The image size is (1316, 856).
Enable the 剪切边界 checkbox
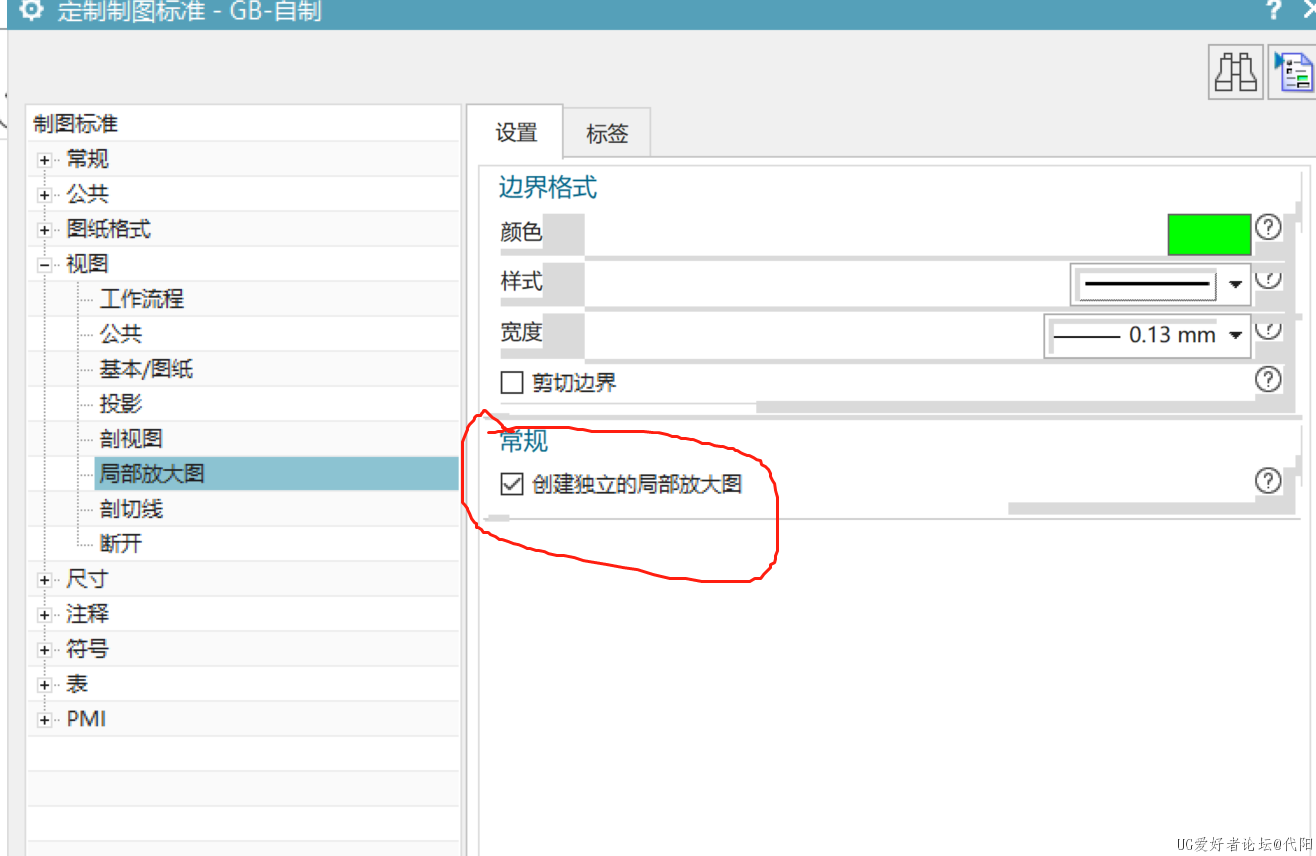[x=512, y=382]
